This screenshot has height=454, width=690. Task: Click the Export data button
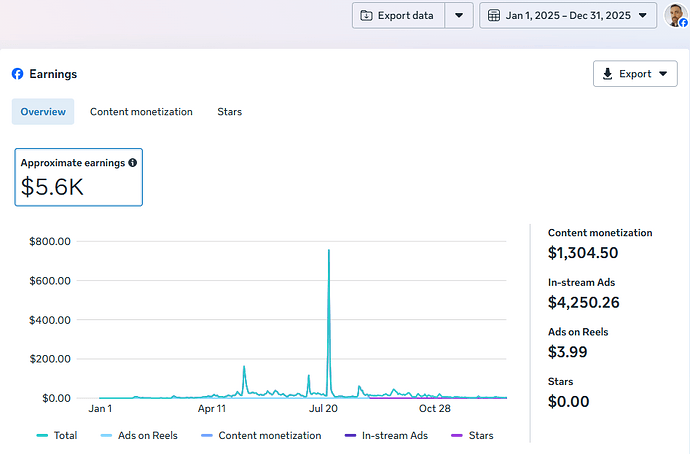point(398,15)
